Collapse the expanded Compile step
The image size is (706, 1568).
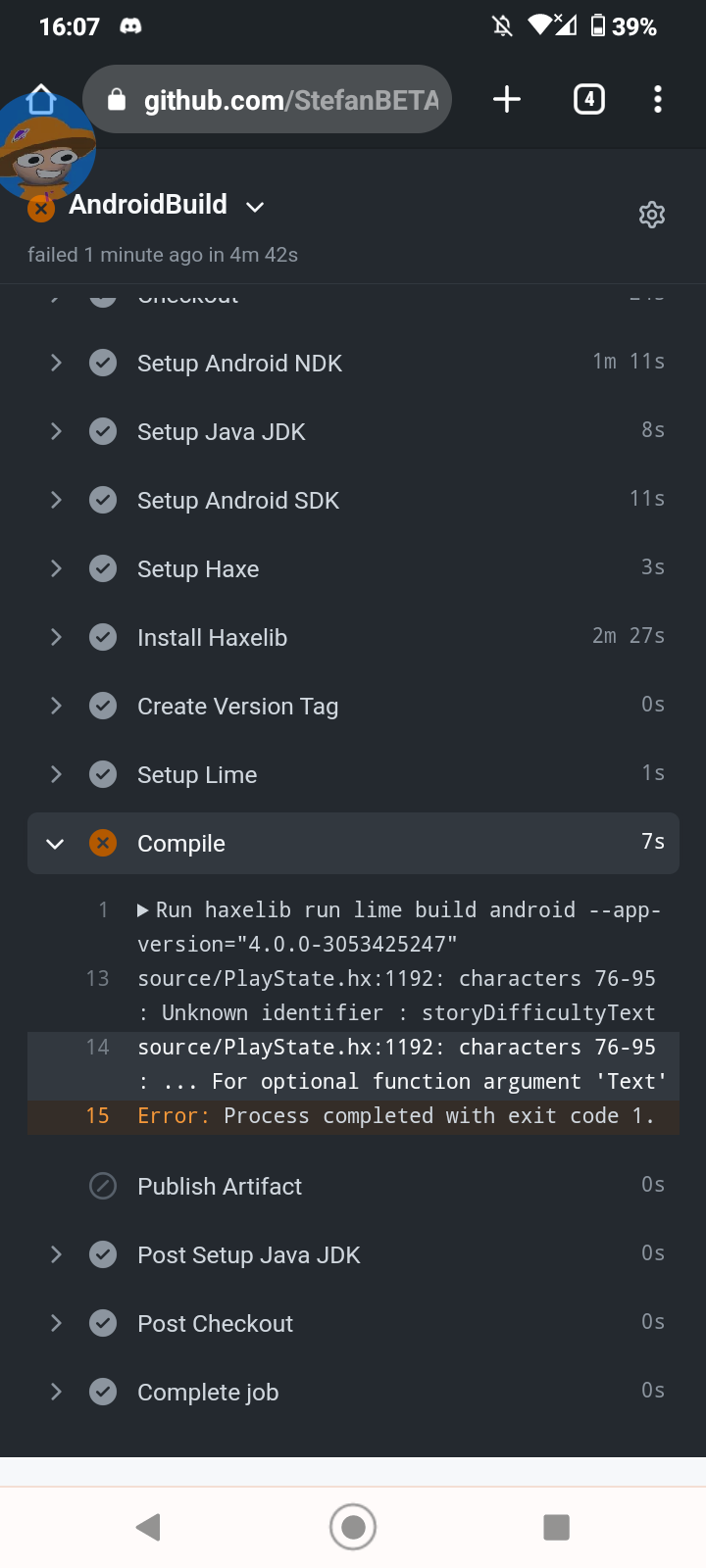[55, 843]
